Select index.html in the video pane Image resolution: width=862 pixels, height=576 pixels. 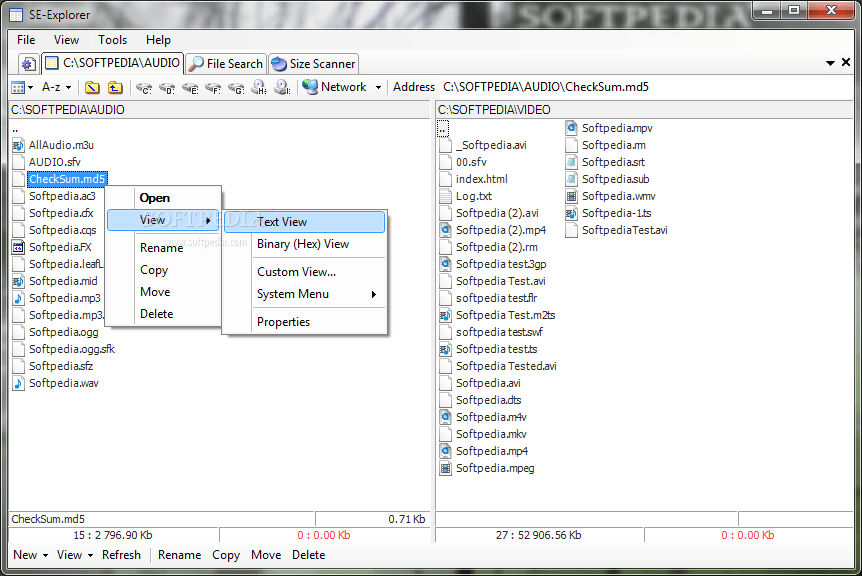click(x=481, y=179)
